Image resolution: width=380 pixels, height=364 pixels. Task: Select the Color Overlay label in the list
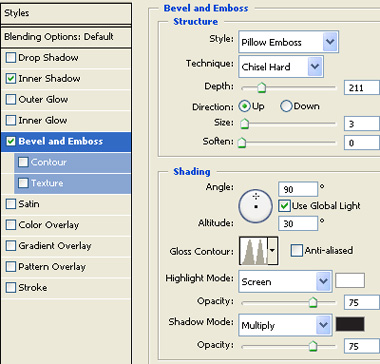pyautogui.click(x=49, y=225)
